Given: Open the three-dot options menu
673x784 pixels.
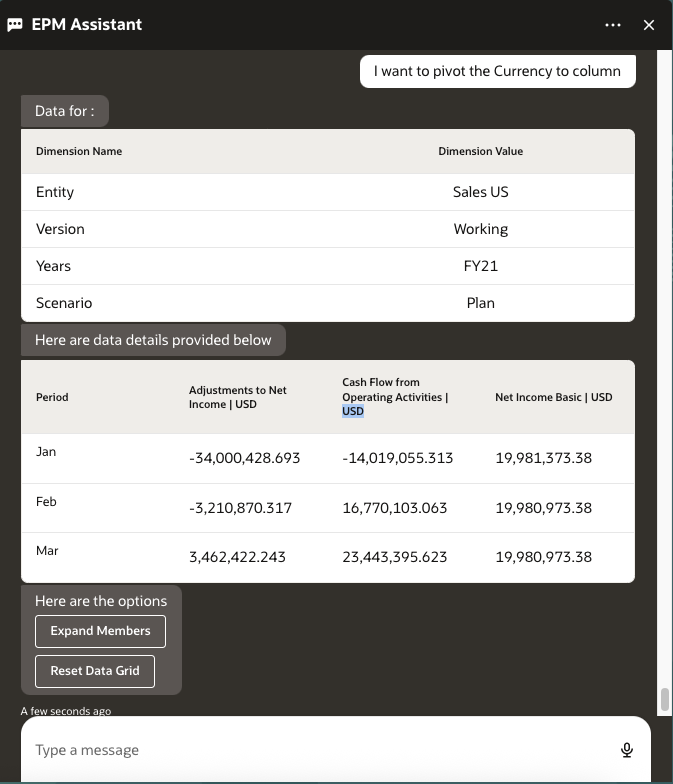Looking at the screenshot, I should tap(613, 25).
